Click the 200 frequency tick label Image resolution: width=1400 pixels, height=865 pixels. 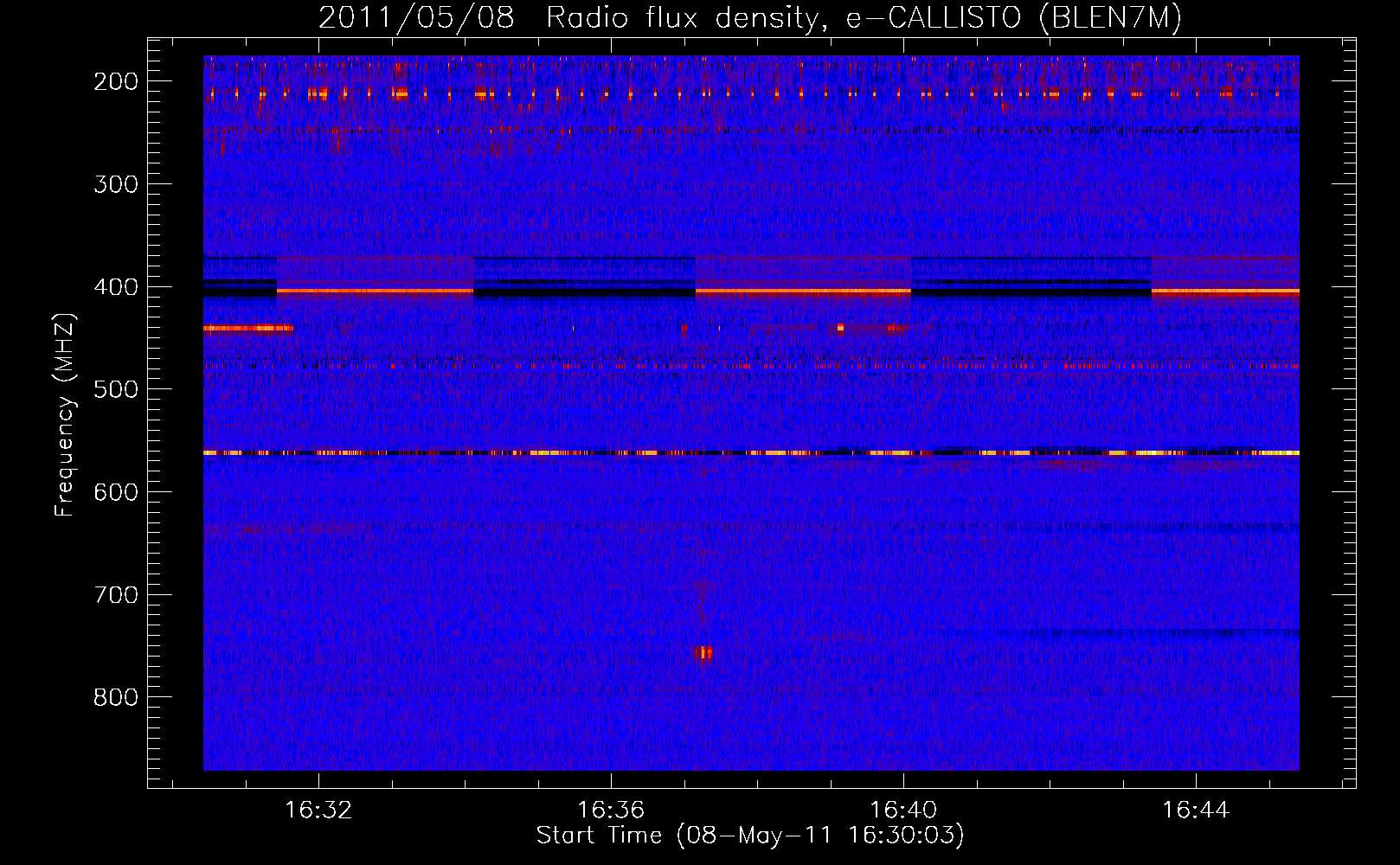coord(116,81)
